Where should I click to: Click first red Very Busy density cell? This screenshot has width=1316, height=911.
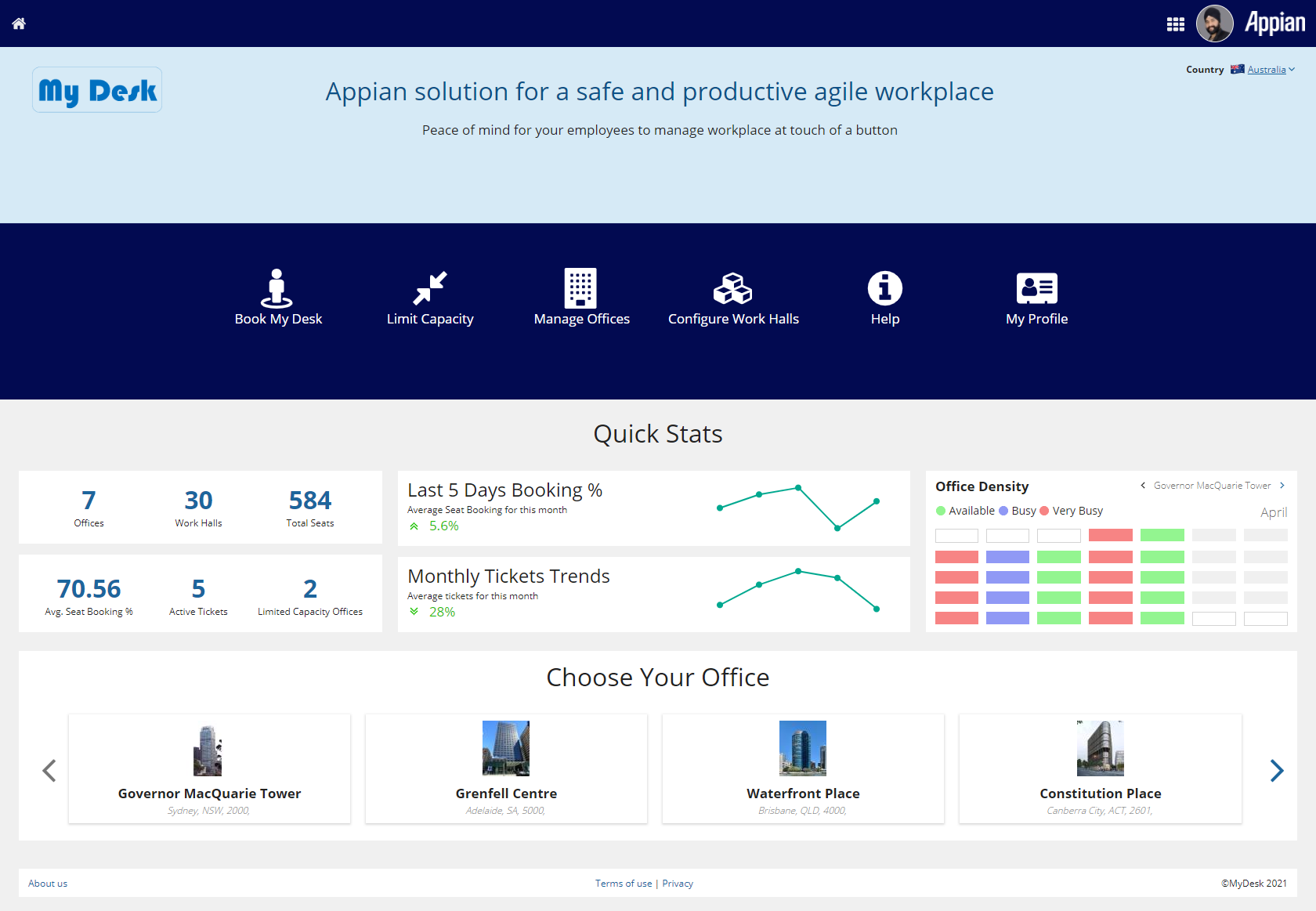coord(1110,536)
